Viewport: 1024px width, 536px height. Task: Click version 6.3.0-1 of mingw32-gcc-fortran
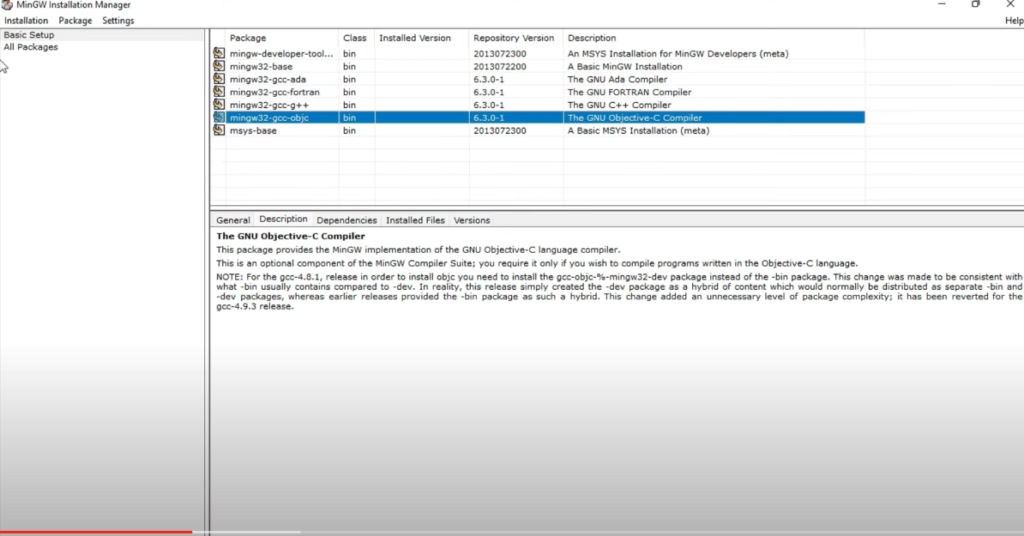click(x=488, y=92)
